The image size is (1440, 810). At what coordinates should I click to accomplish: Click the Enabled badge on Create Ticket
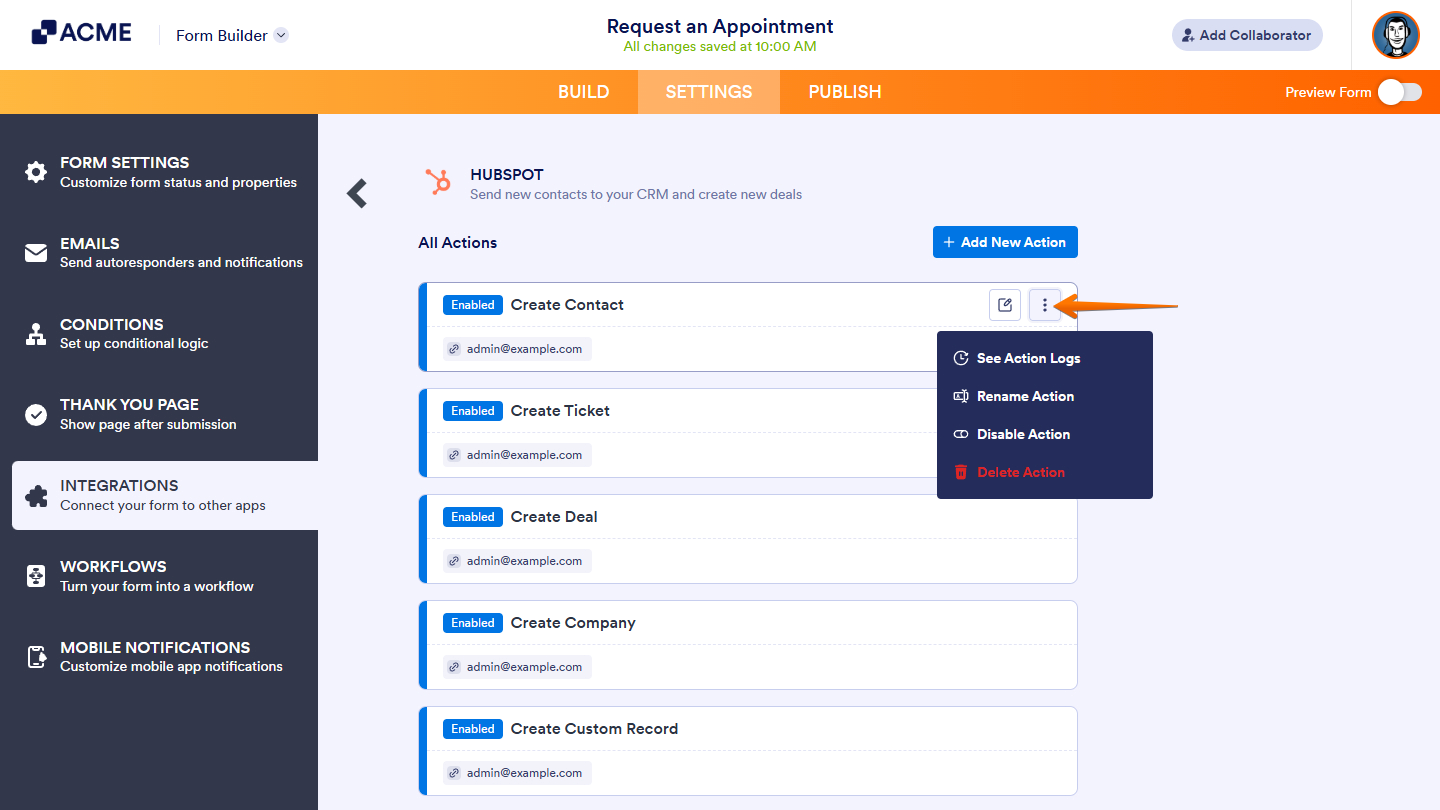(x=472, y=410)
